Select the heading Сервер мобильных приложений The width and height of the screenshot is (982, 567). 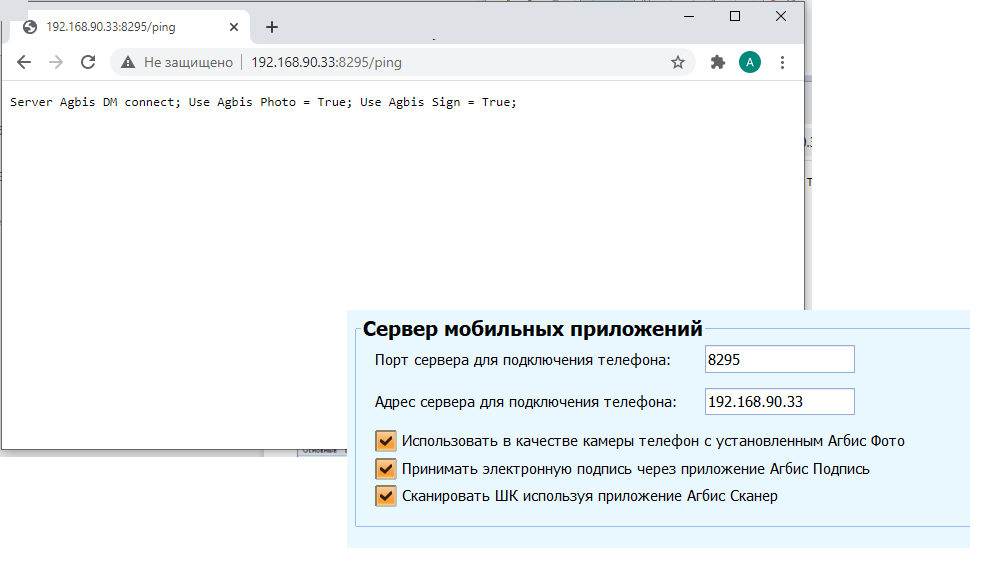click(532, 329)
